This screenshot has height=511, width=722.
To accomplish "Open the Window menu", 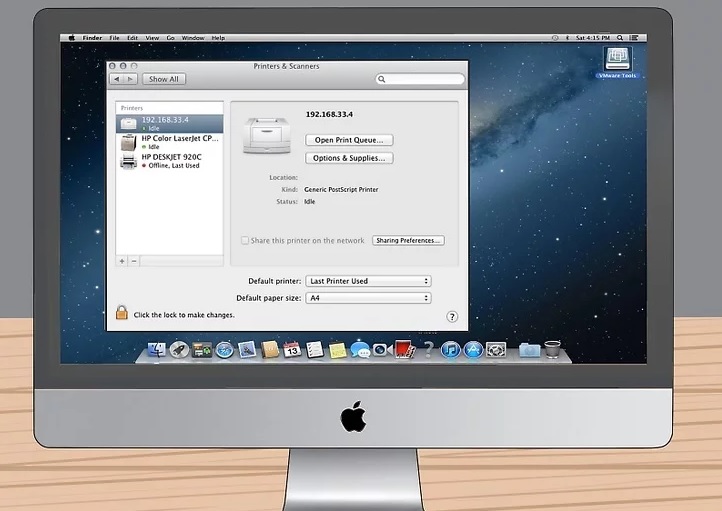I will point(193,38).
